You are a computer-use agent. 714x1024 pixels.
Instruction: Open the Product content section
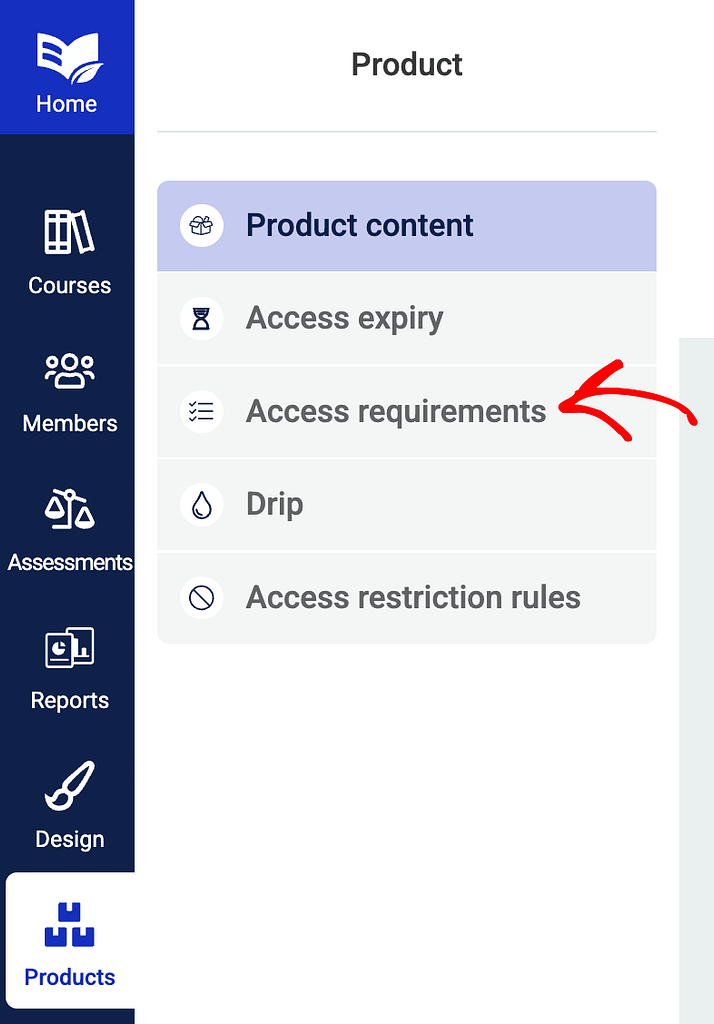pos(360,225)
